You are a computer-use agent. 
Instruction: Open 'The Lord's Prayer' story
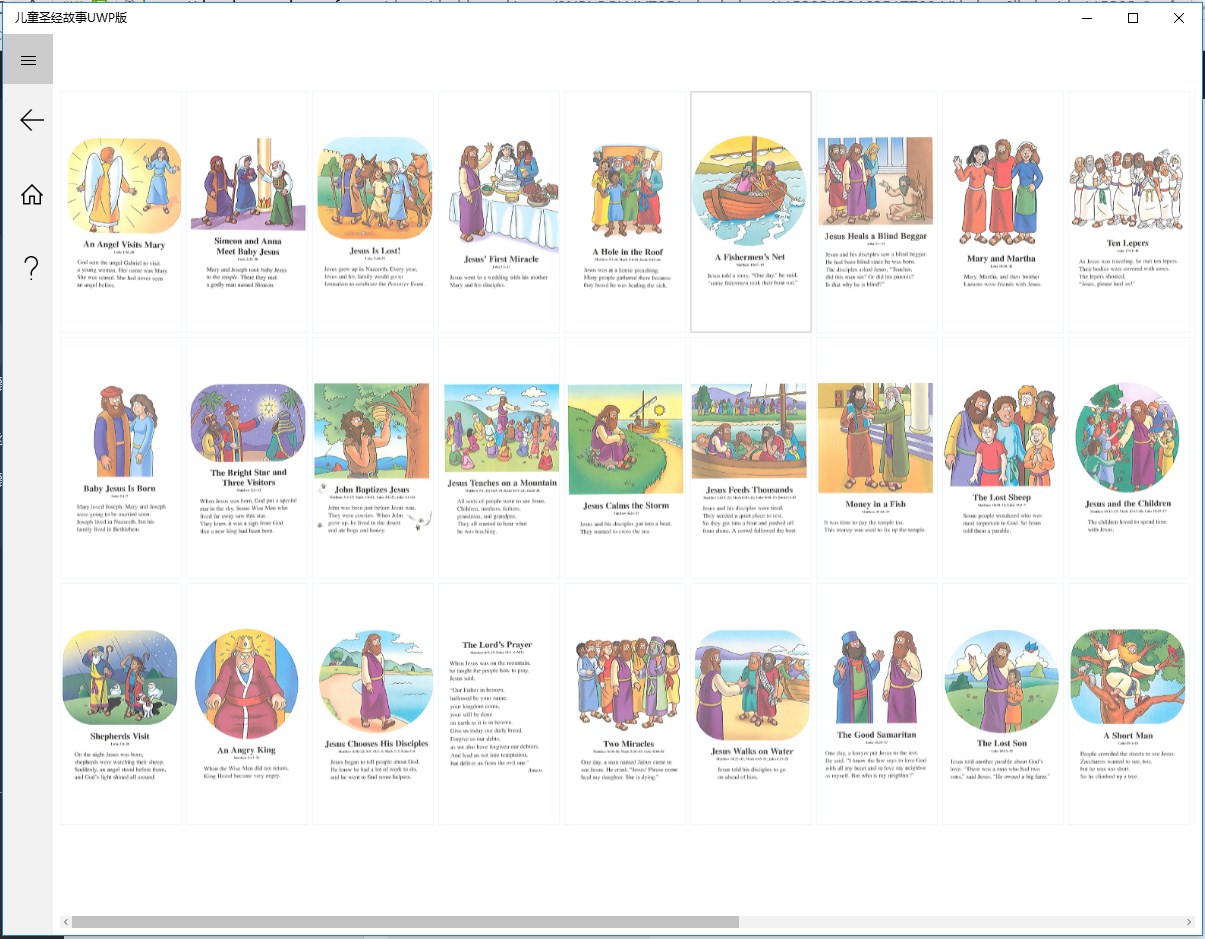(x=499, y=704)
